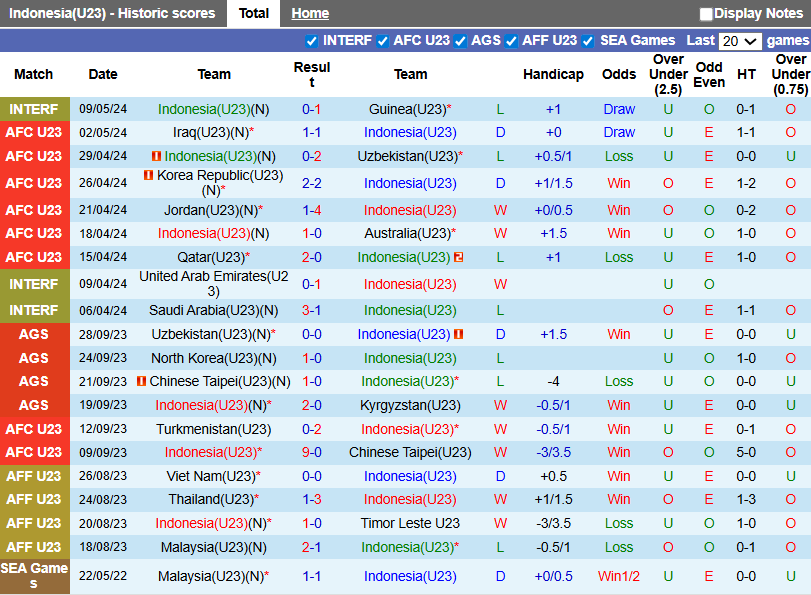The image size is (811, 595).
Task: Uncheck the INTERF filter checkbox
Action: [x=311, y=41]
